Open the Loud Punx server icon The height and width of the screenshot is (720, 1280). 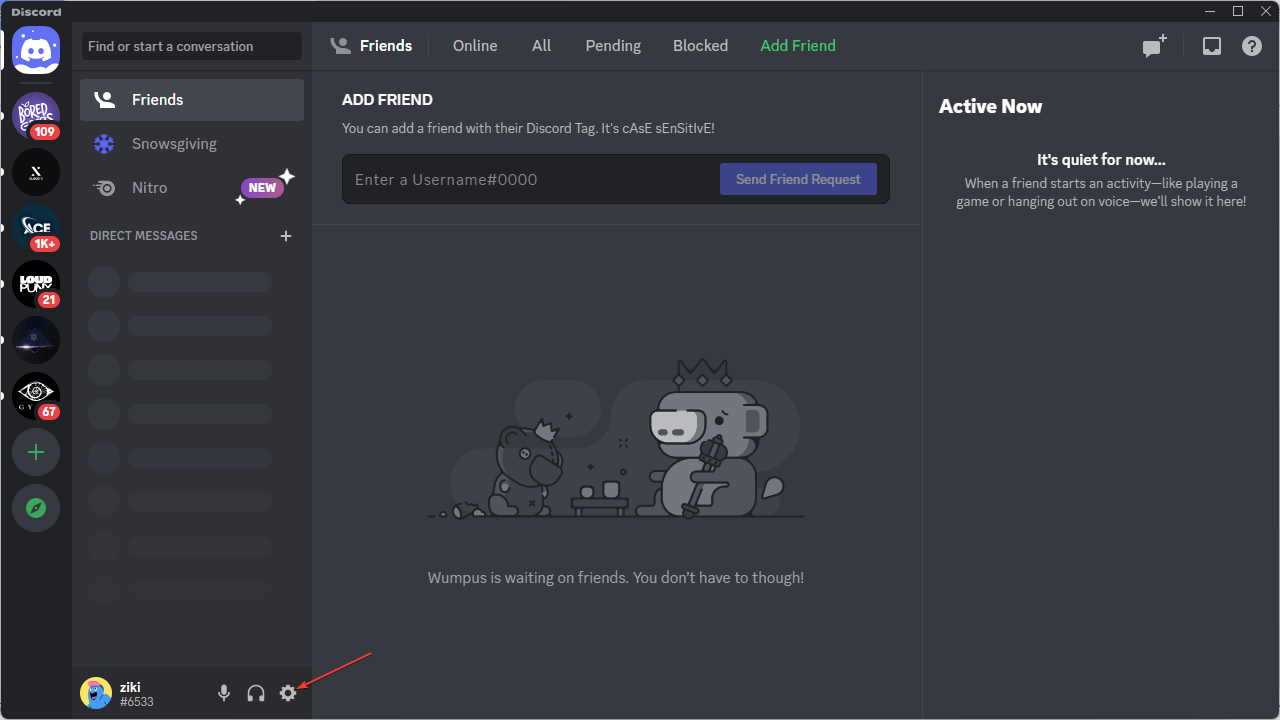(36, 284)
